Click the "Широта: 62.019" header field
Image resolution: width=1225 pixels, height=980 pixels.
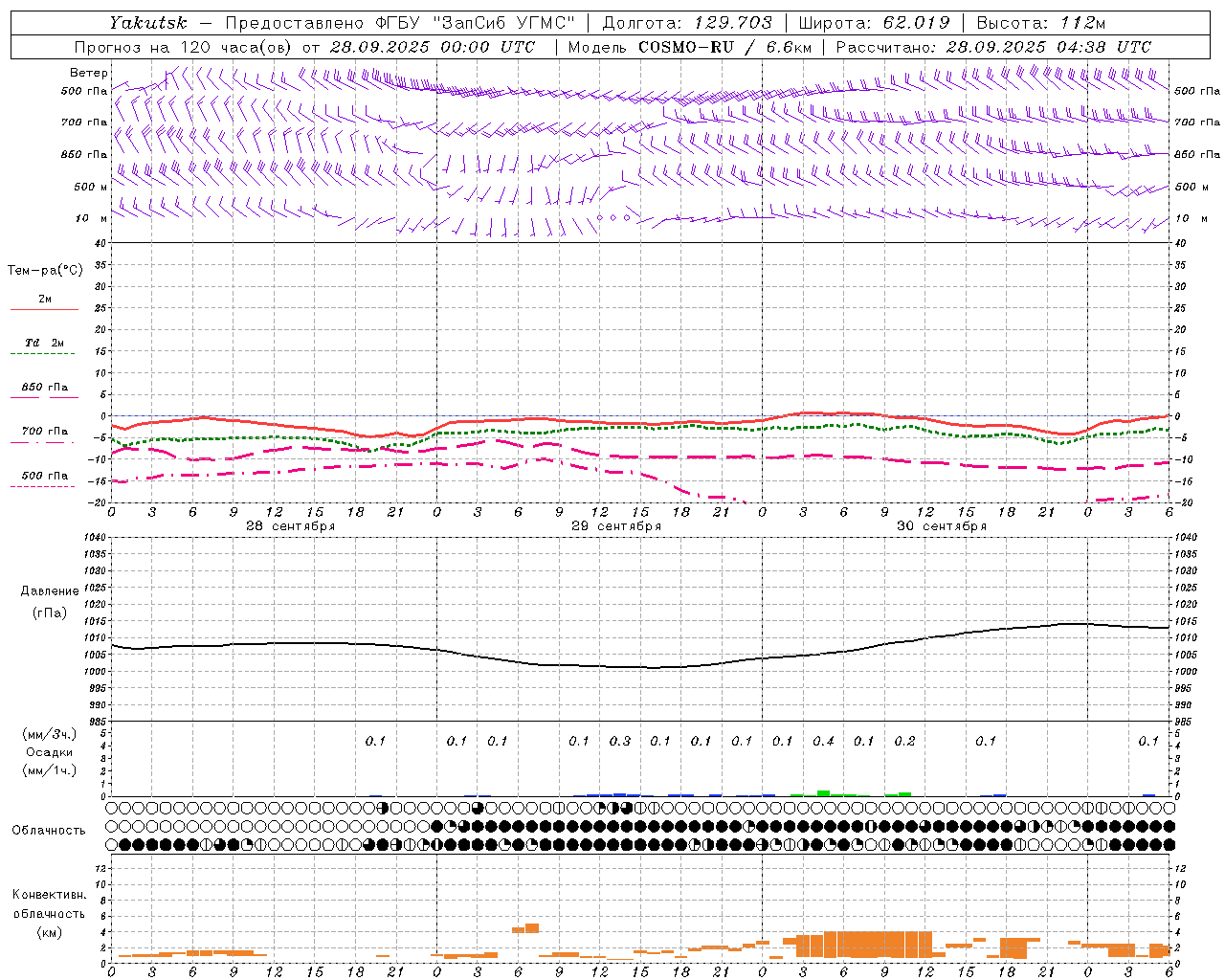(874, 23)
